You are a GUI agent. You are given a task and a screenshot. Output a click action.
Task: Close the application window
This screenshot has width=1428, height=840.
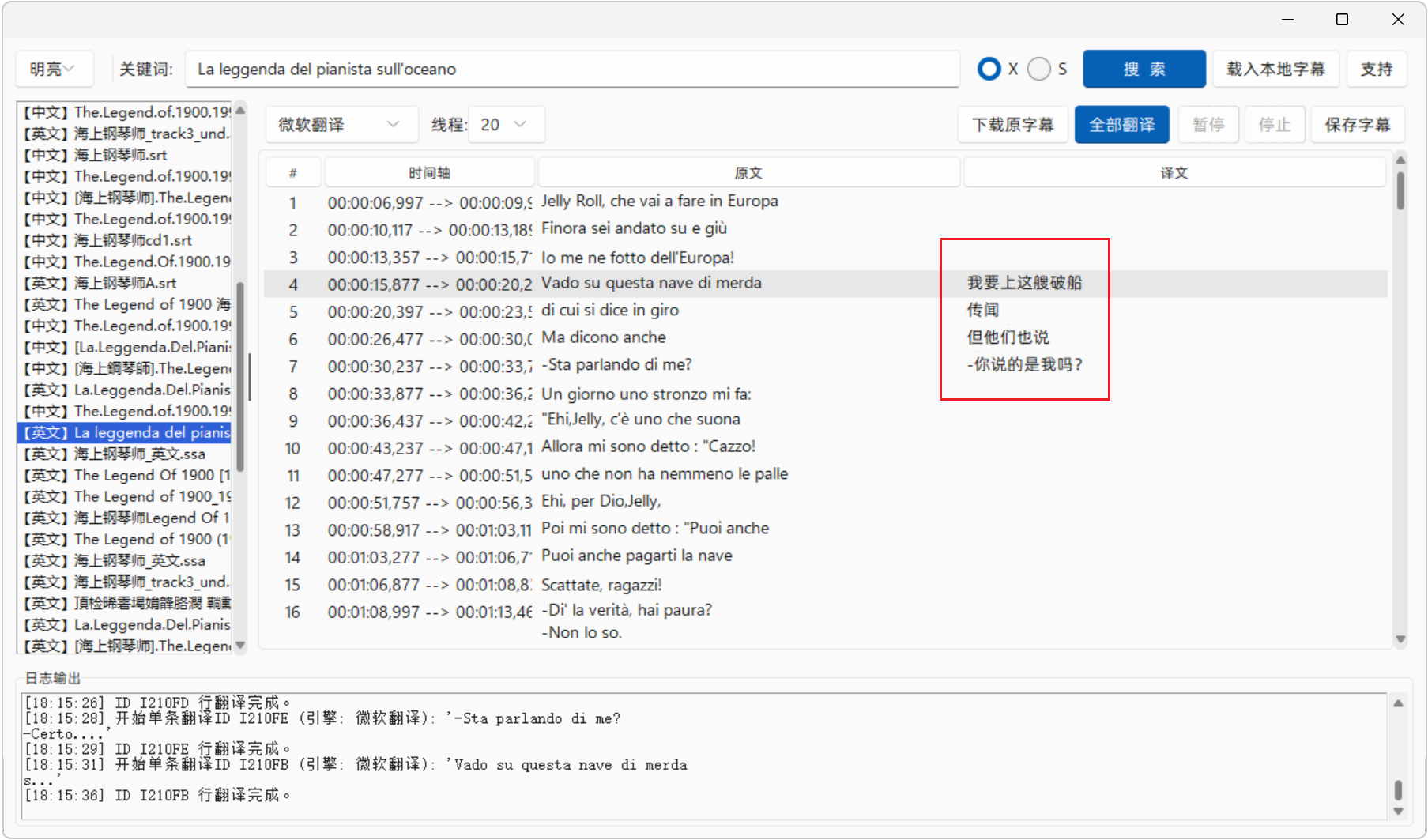[1398, 19]
